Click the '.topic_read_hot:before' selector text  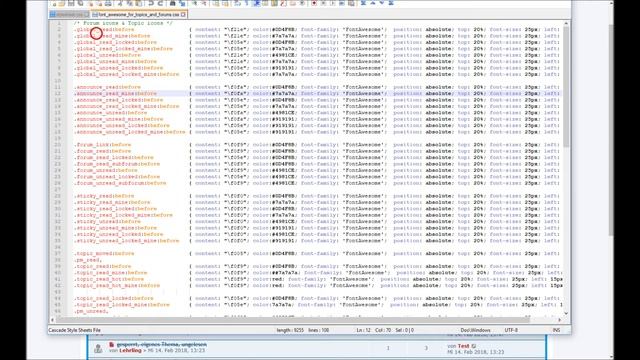(109, 279)
